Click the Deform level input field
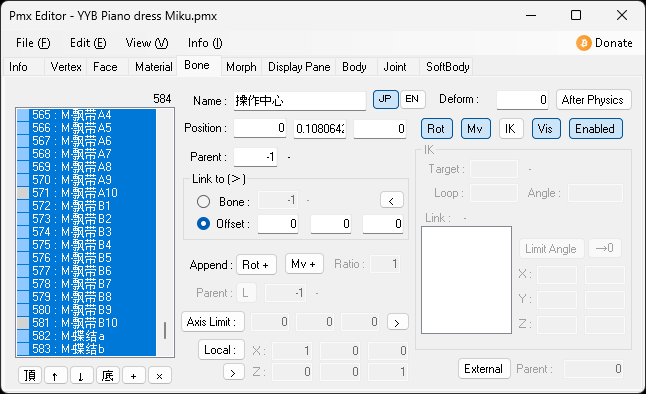The image size is (646, 394). 522,100
